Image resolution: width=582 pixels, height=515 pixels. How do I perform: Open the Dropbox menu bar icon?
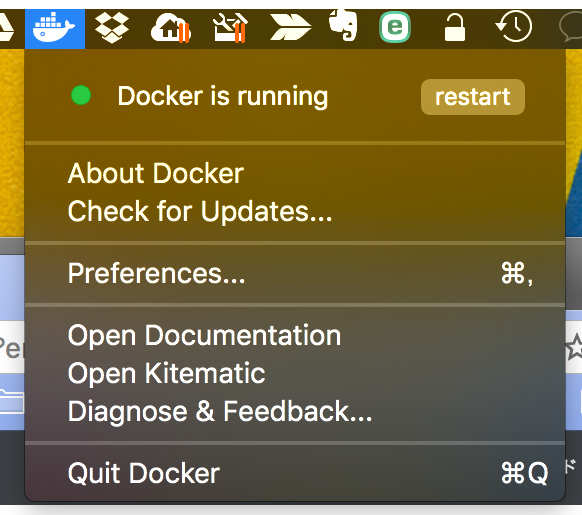pyautogui.click(x=112, y=27)
